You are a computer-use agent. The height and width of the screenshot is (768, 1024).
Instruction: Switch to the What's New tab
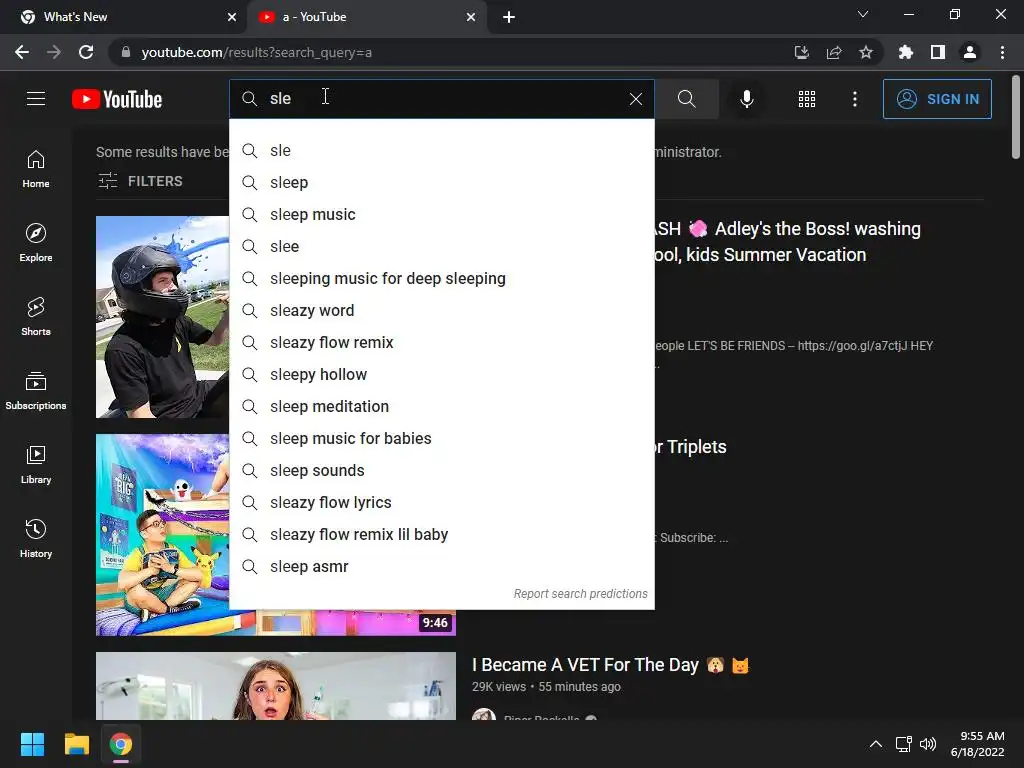pos(123,17)
